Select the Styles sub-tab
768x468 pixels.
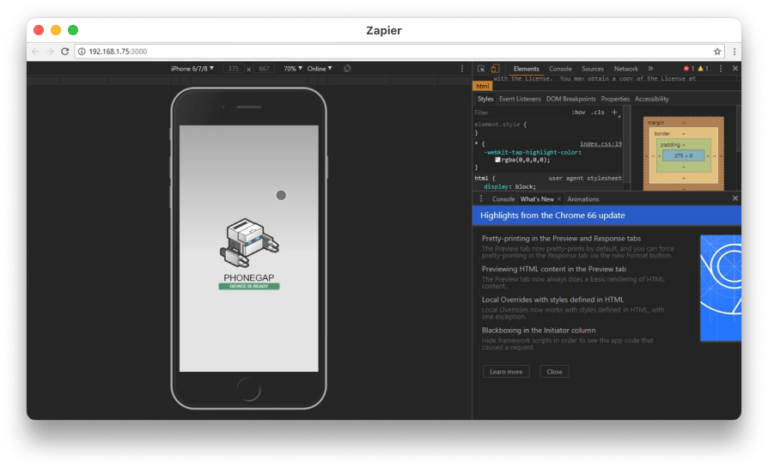click(485, 99)
